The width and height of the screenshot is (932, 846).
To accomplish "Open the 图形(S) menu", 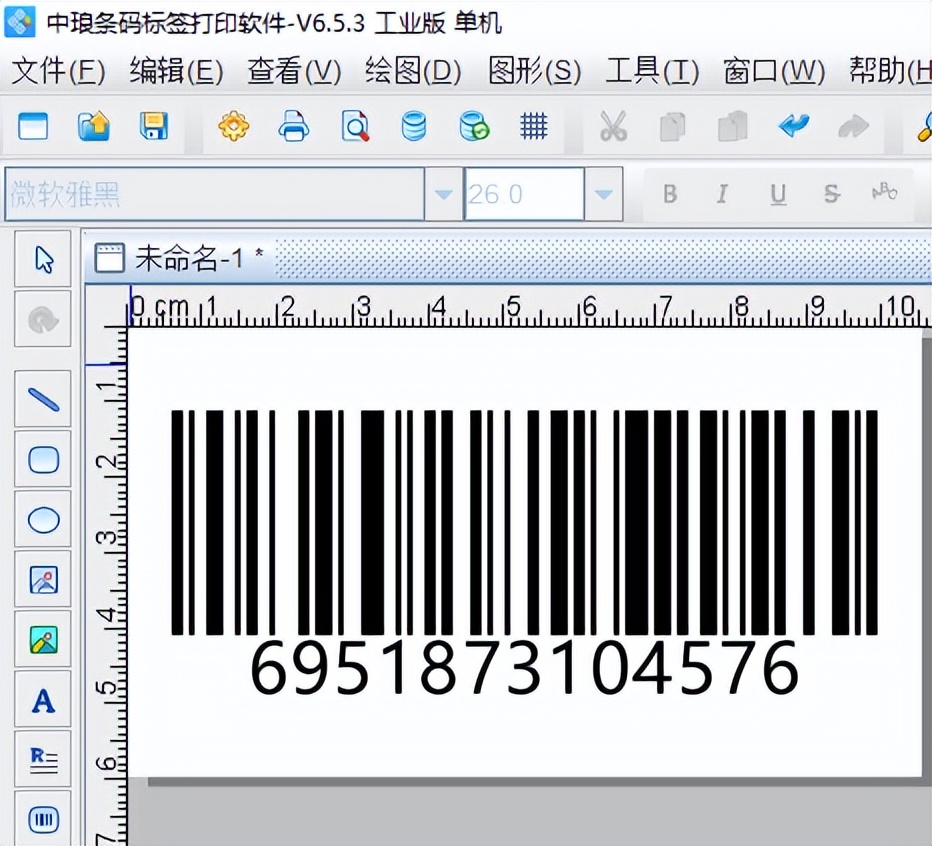I will coord(534,71).
